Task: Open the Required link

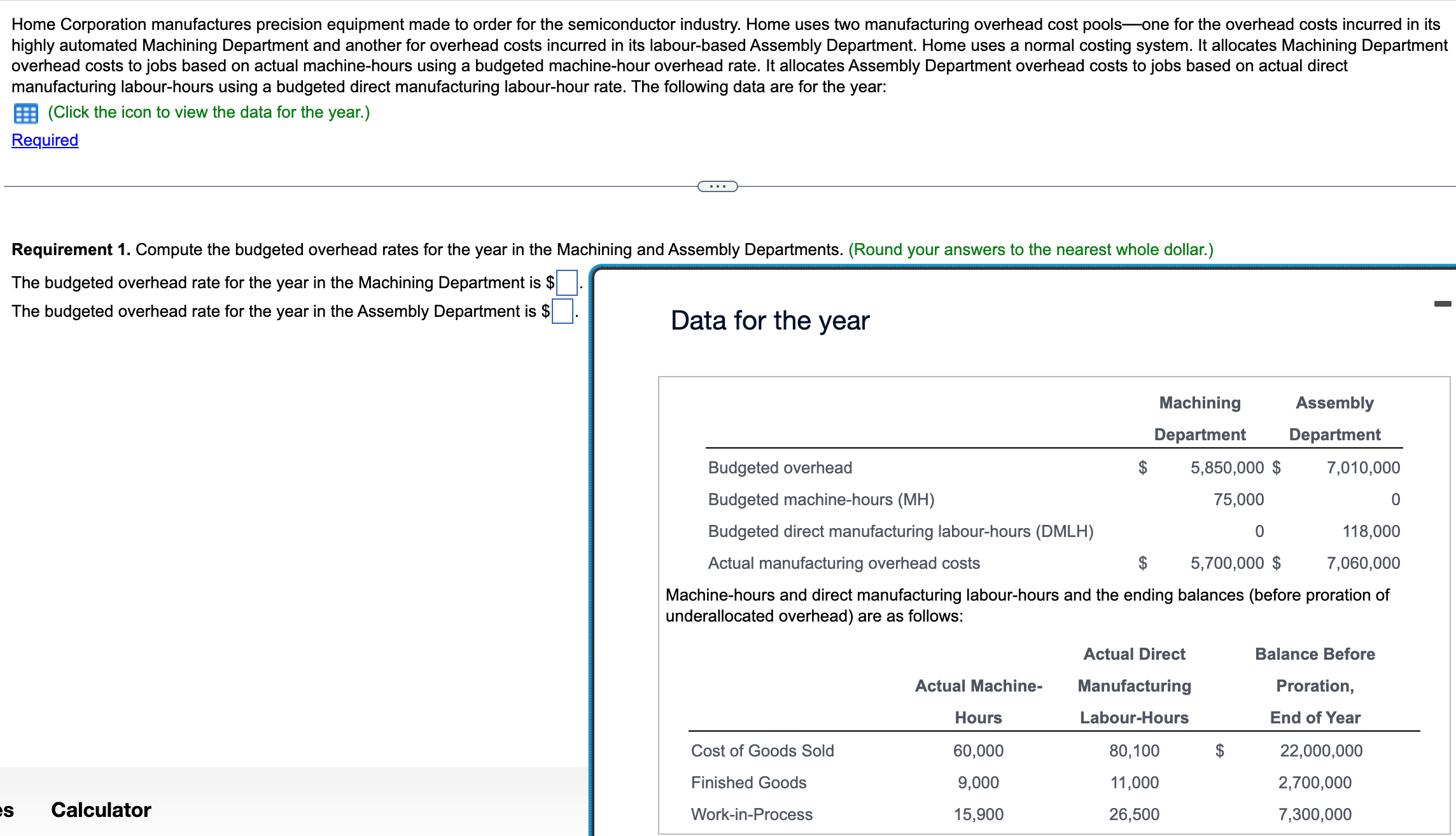Action: click(x=45, y=140)
